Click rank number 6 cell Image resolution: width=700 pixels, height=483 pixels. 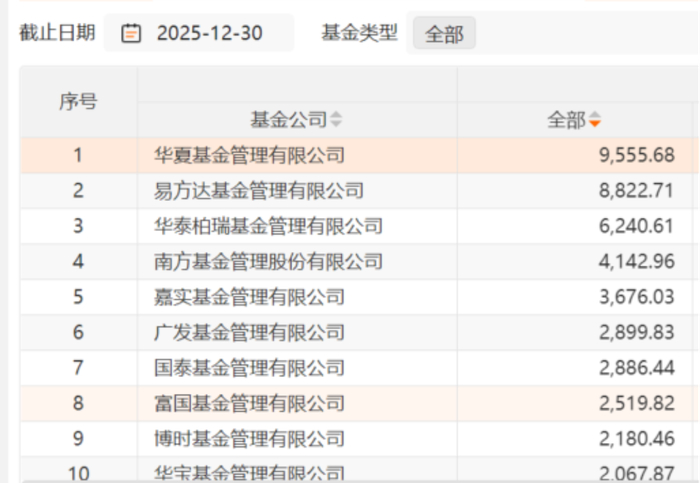[x=79, y=333]
